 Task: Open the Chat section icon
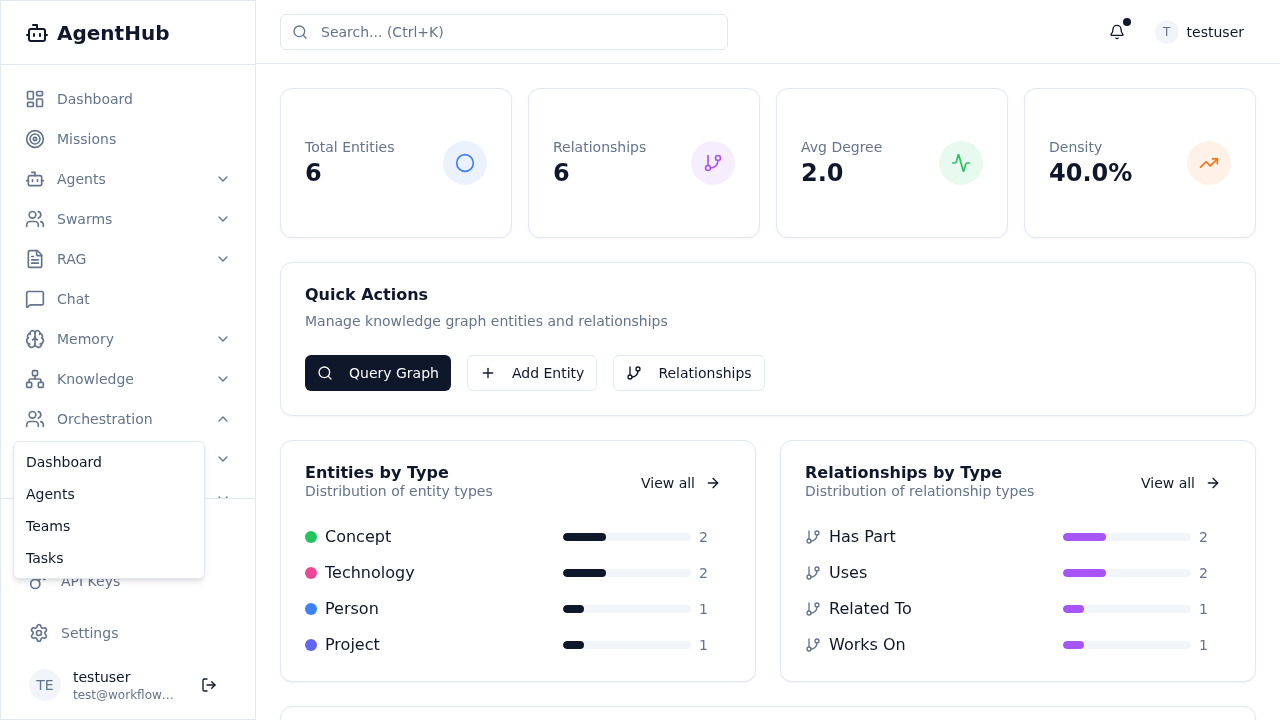35,299
